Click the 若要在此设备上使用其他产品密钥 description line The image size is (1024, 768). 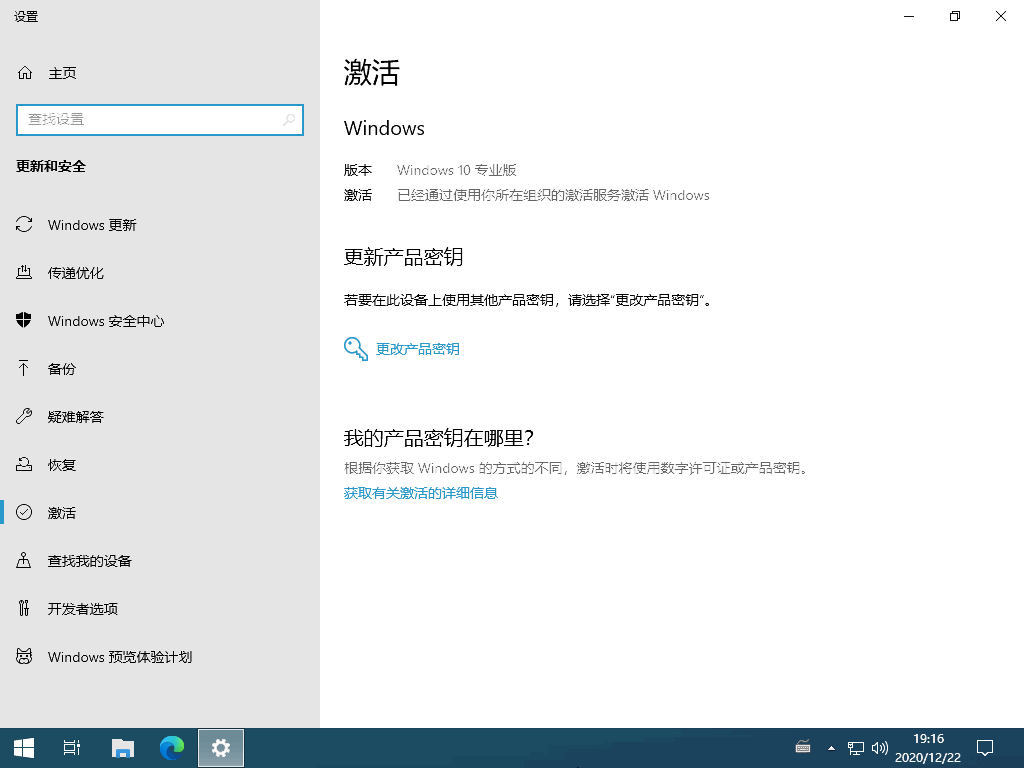tap(527, 300)
